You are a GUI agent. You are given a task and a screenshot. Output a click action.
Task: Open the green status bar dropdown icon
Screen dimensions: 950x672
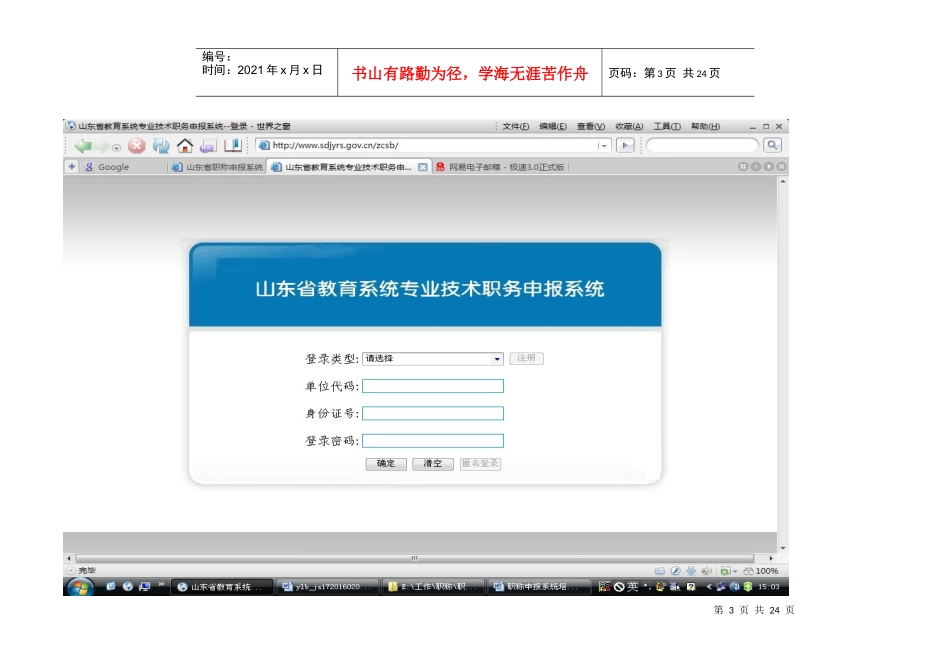pyautogui.click(x=728, y=571)
